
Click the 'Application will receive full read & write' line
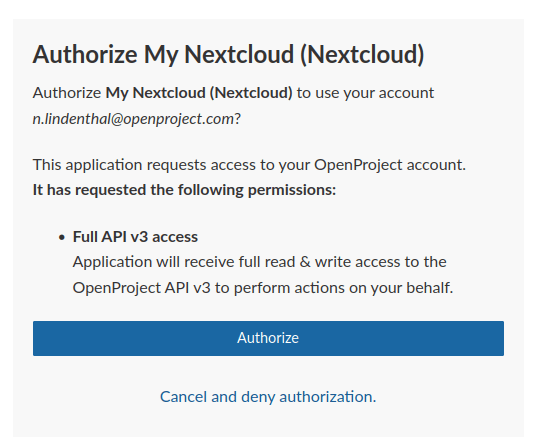(x=259, y=262)
